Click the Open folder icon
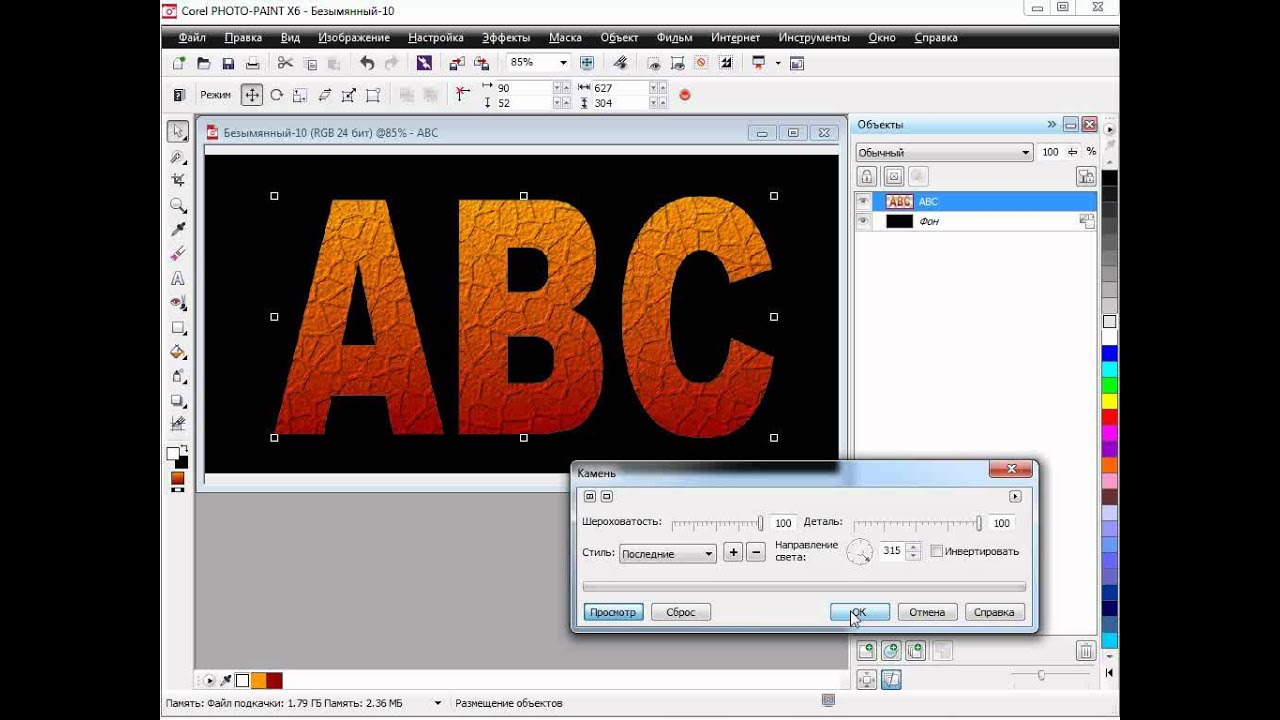Viewport: 1280px width, 720px height. coord(204,63)
